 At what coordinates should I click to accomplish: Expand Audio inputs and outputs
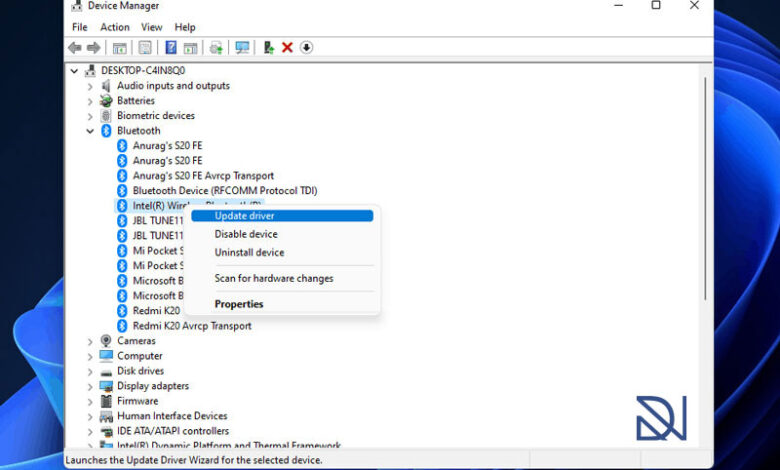(x=90, y=86)
